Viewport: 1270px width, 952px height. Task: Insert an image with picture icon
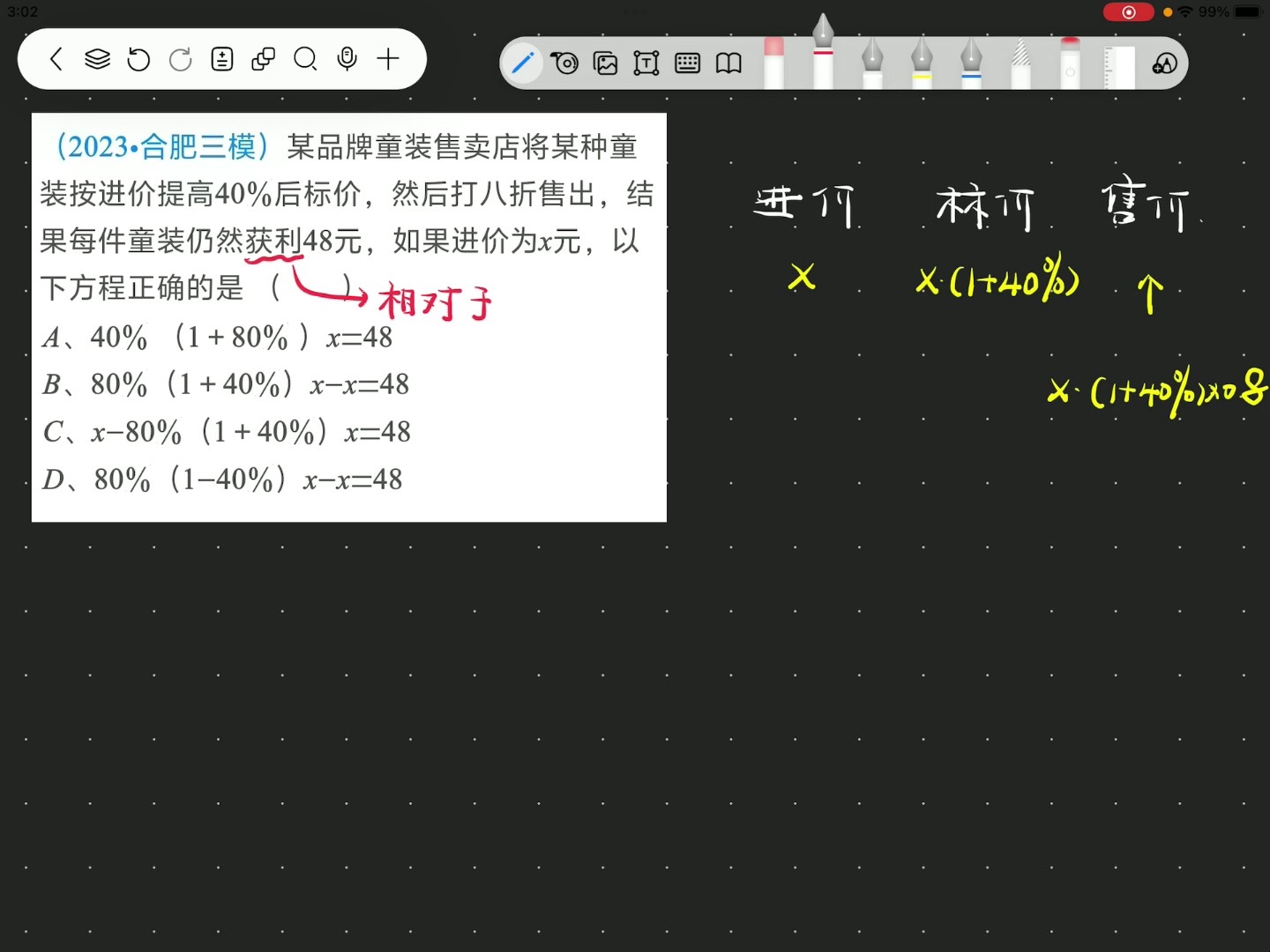tap(606, 63)
